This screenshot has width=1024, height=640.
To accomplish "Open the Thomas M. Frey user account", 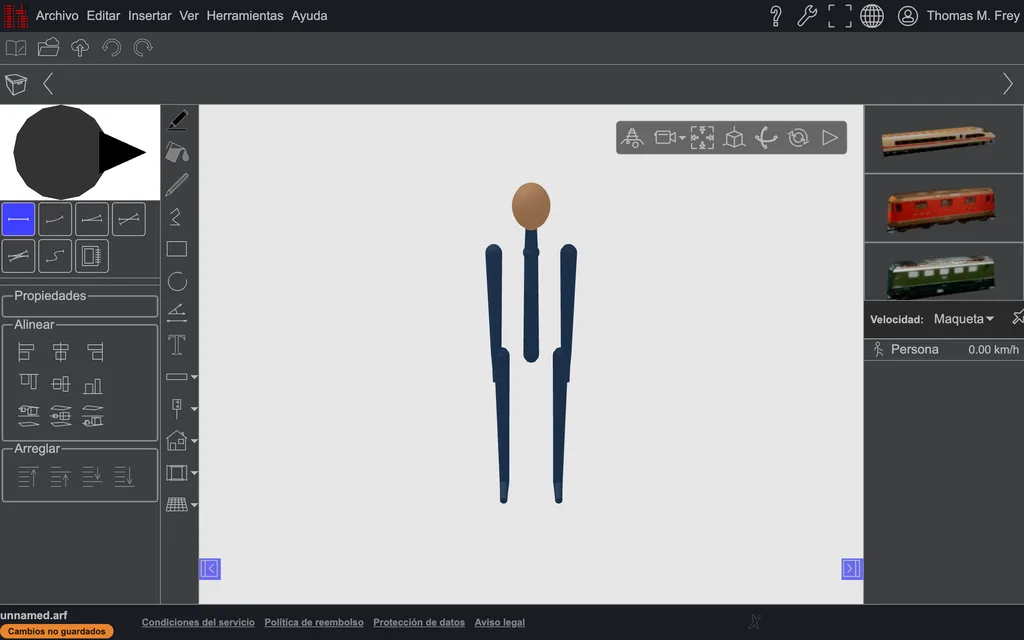I will pos(958,16).
